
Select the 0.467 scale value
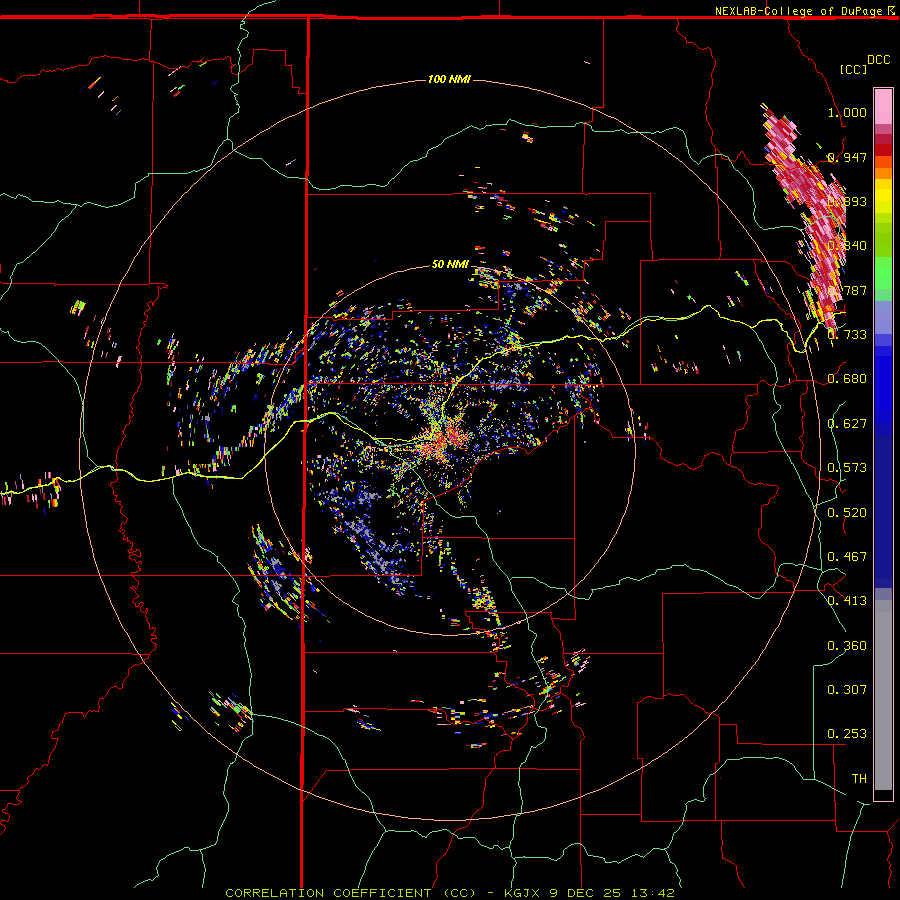tap(847, 557)
